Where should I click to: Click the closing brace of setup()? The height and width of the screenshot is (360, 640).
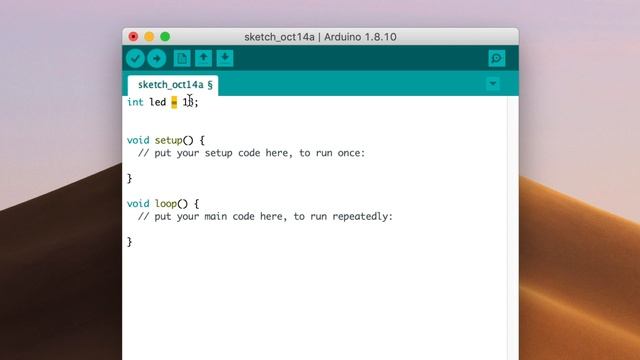[x=129, y=178]
